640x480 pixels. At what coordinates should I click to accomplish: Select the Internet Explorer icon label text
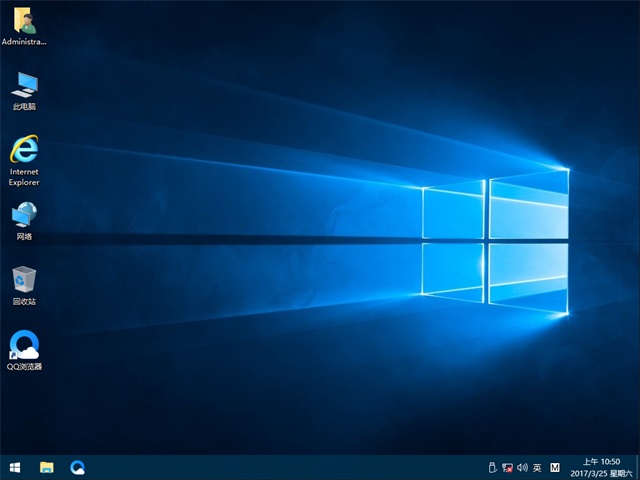click(24, 177)
